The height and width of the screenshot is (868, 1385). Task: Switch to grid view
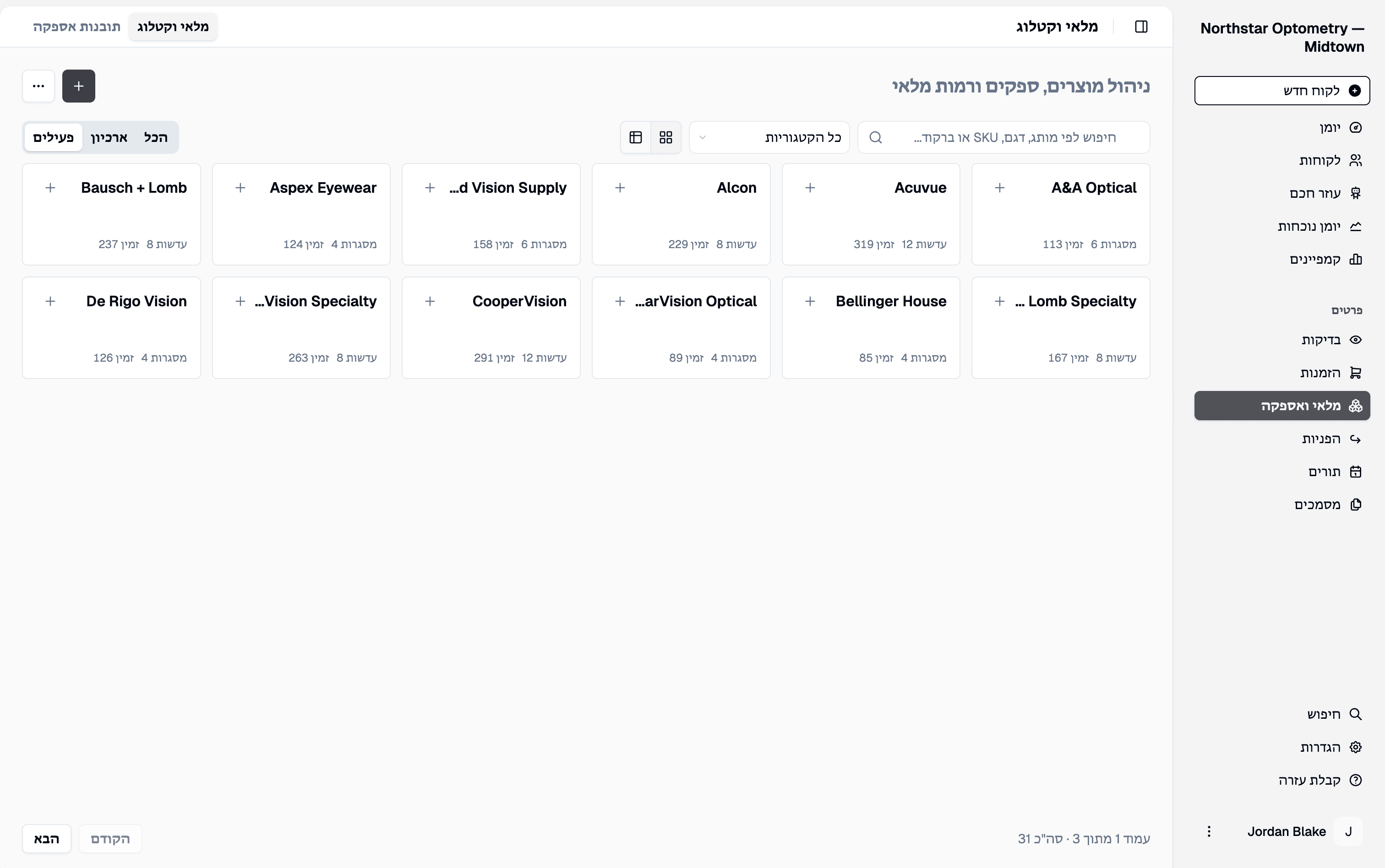click(666, 137)
